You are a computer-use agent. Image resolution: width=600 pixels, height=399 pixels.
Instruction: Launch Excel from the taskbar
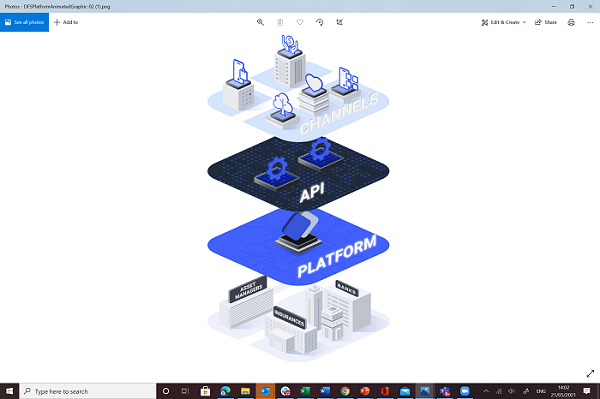(x=305, y=391)
